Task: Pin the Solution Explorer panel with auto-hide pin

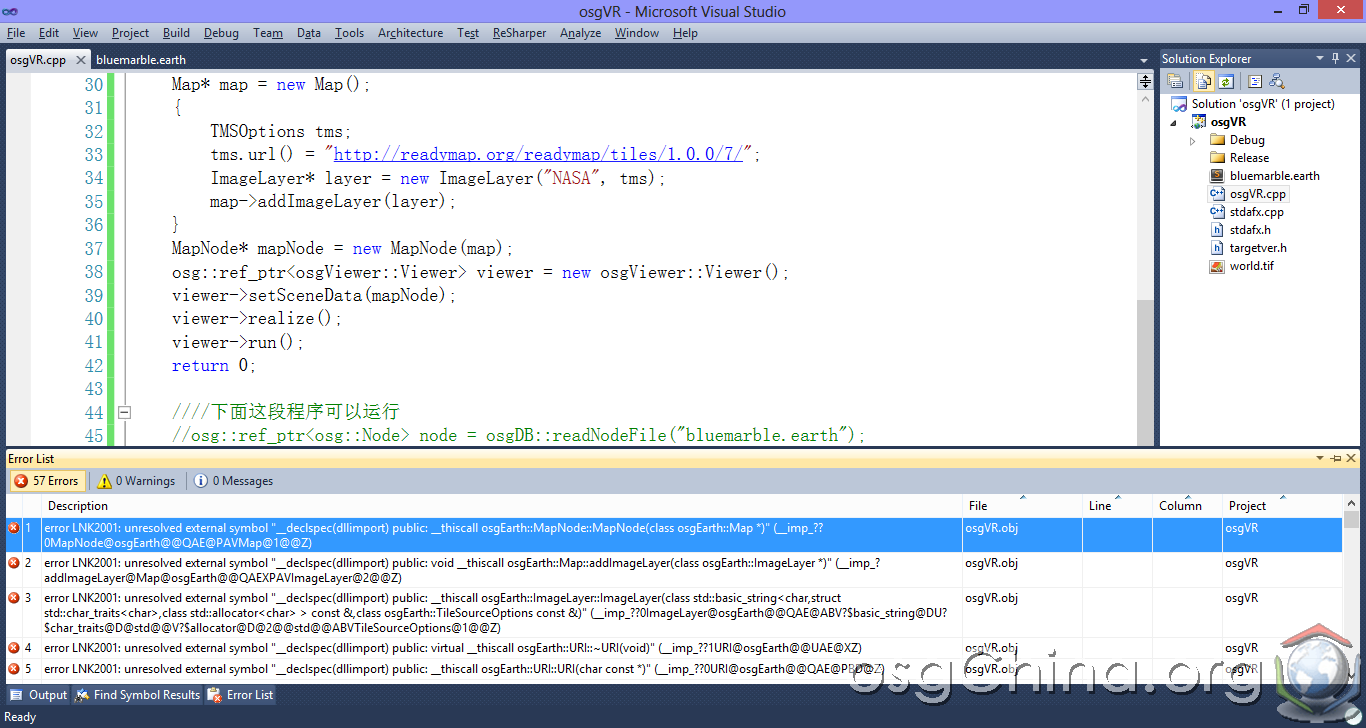Action: click(x=1336, y=58)
